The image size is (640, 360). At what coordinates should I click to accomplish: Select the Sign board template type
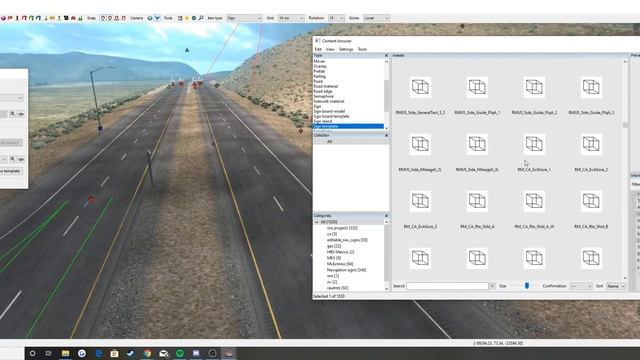(331, 116)
